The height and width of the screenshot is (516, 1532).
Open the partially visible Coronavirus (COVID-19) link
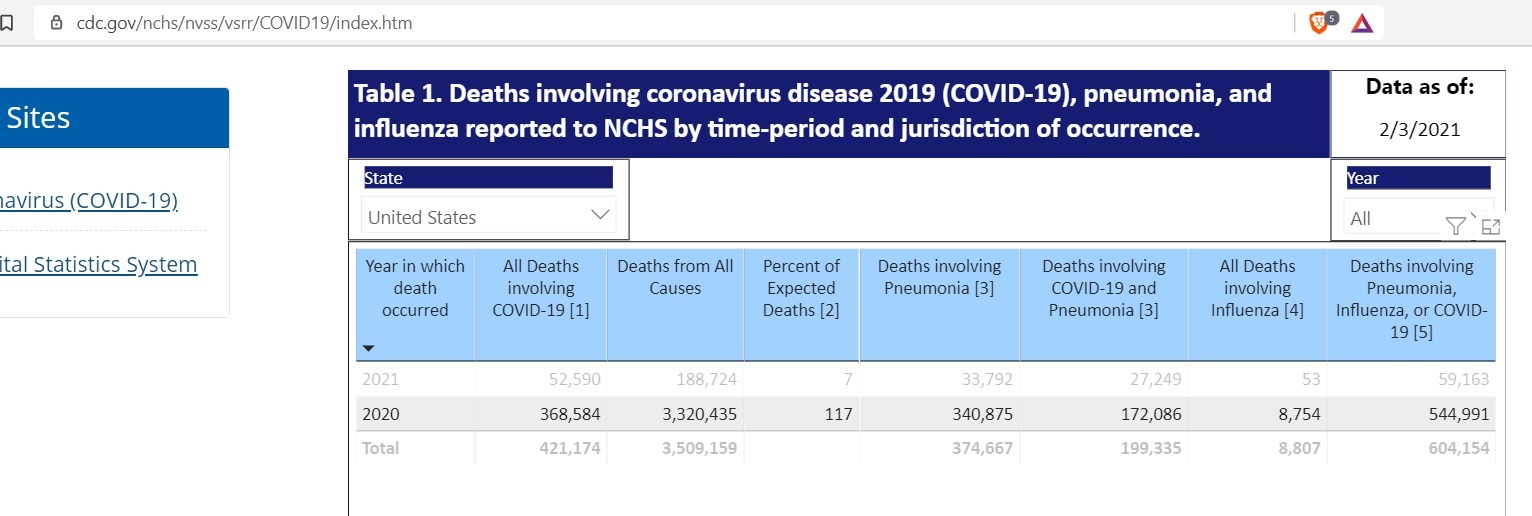click(x=88, y=201)
